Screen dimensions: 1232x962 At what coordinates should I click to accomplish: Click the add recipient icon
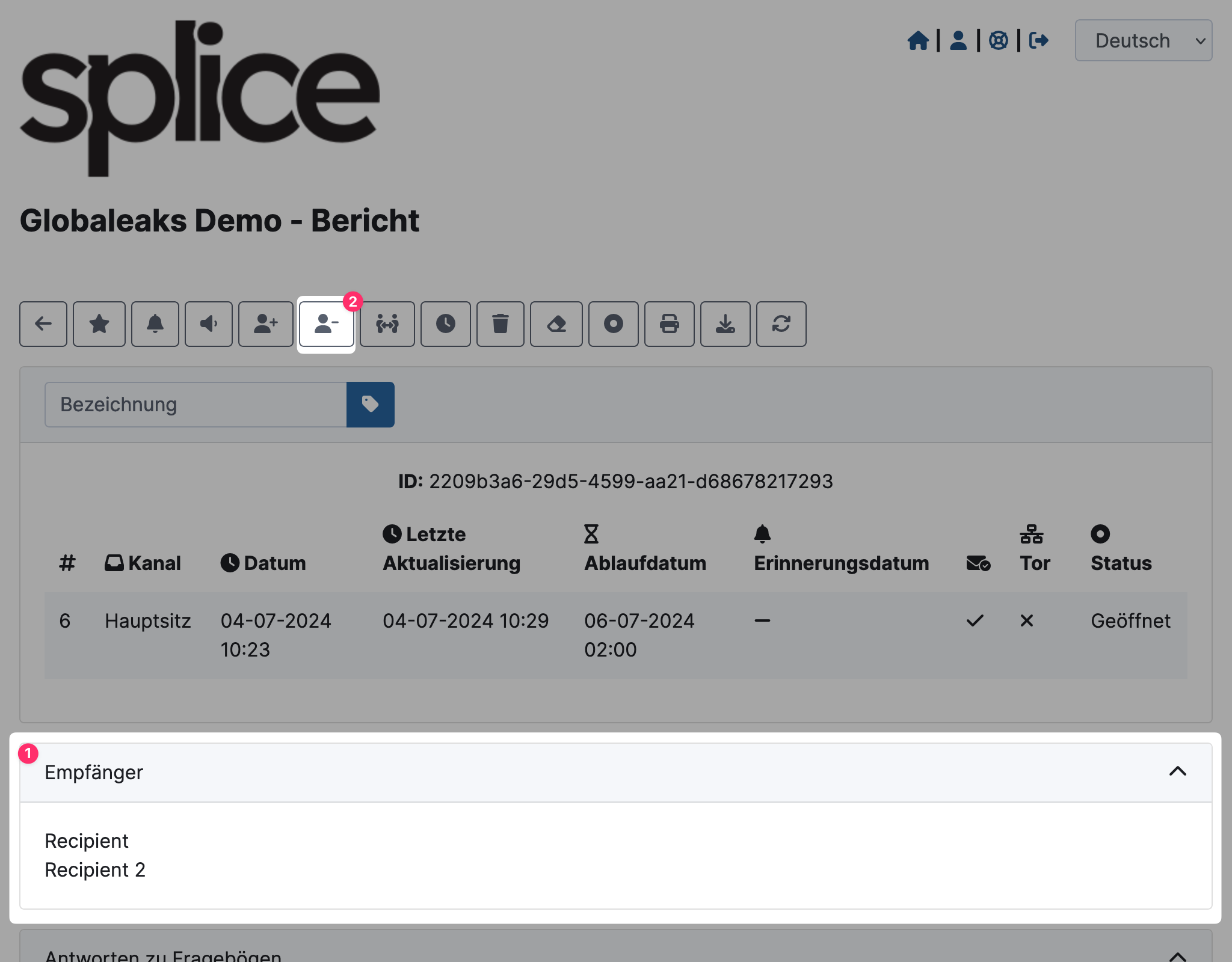(x=264, y=323)
